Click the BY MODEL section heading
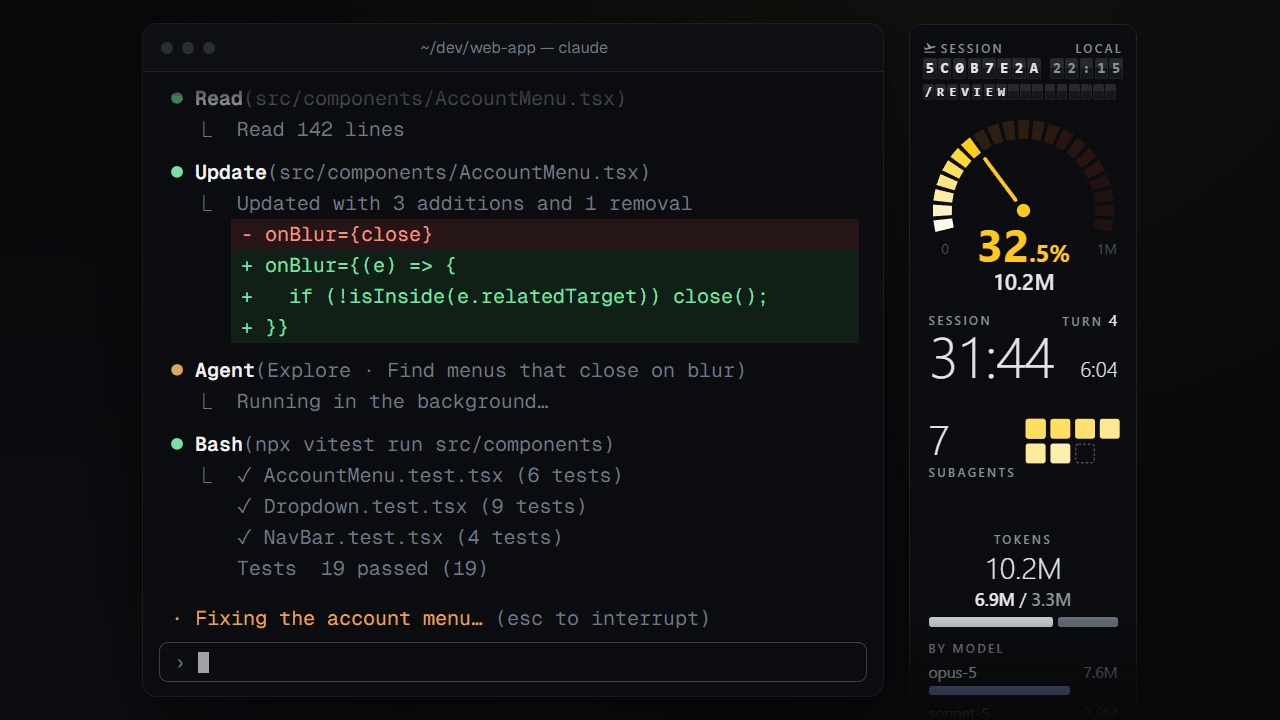1280x720 pixels. [x=965, y=648]
